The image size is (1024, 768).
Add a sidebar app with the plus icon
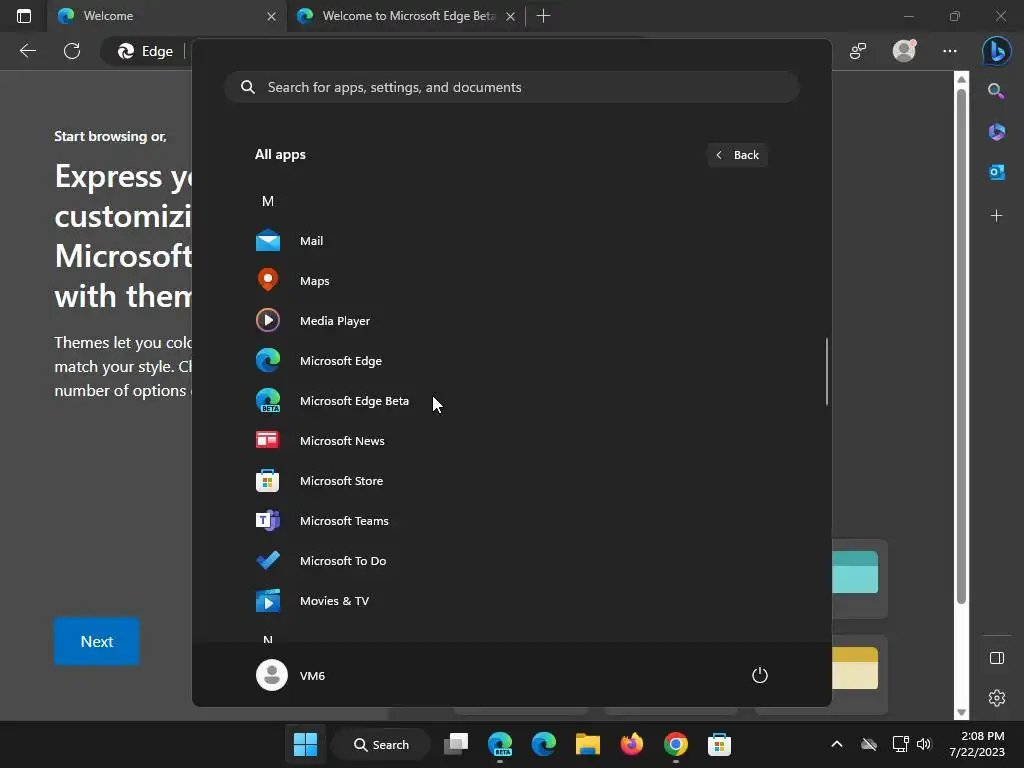[x=997, y=216]
